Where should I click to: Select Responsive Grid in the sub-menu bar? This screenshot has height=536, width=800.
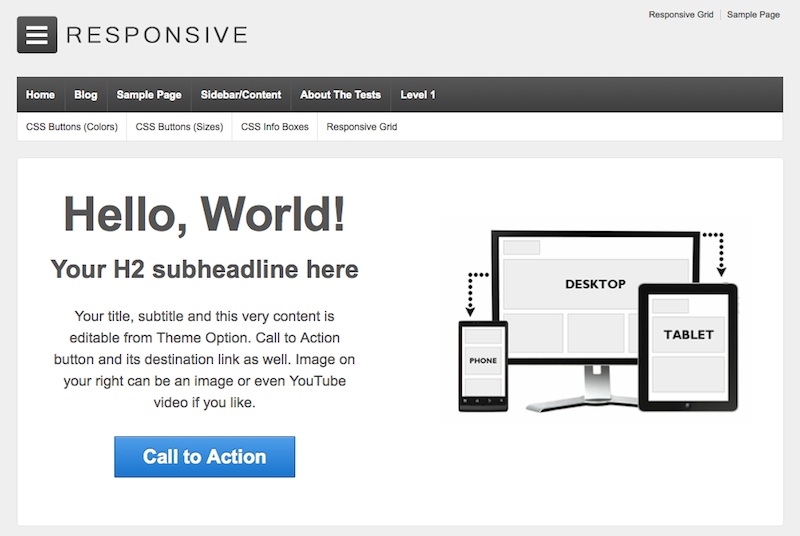click(362, 127)
